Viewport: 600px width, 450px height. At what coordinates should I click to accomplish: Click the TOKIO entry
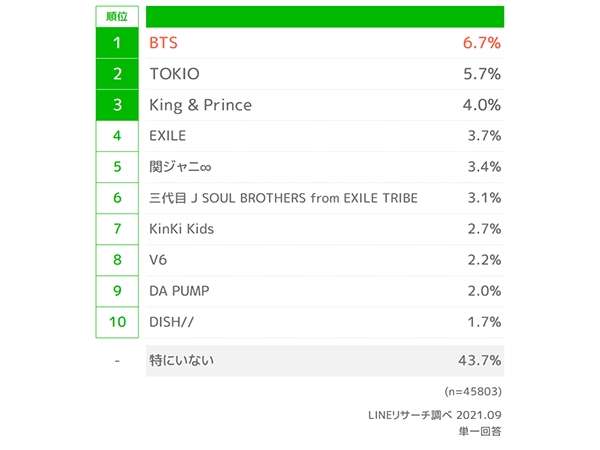pos(174,74)
